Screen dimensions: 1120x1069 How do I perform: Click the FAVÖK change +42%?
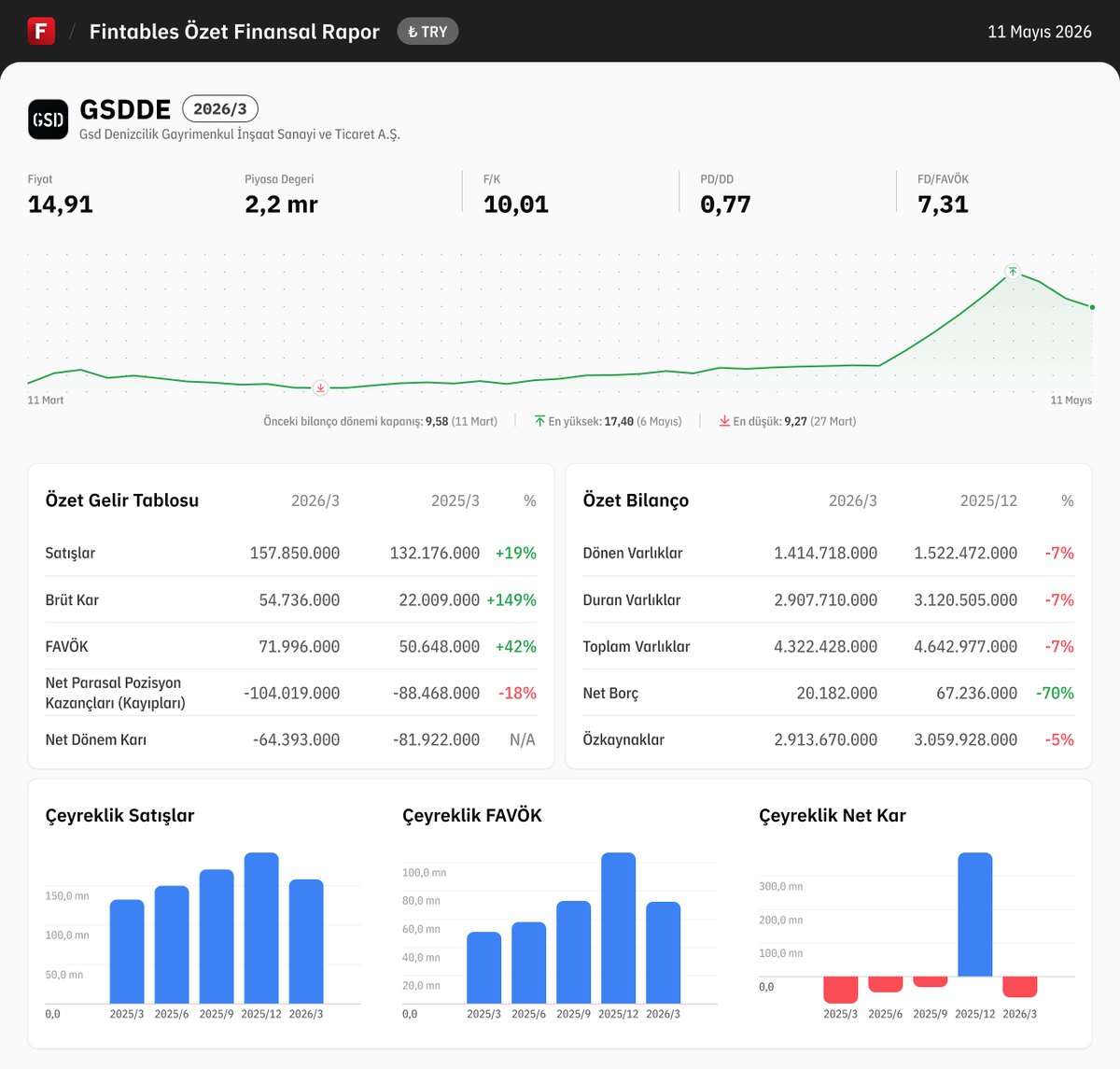point(516,646)
